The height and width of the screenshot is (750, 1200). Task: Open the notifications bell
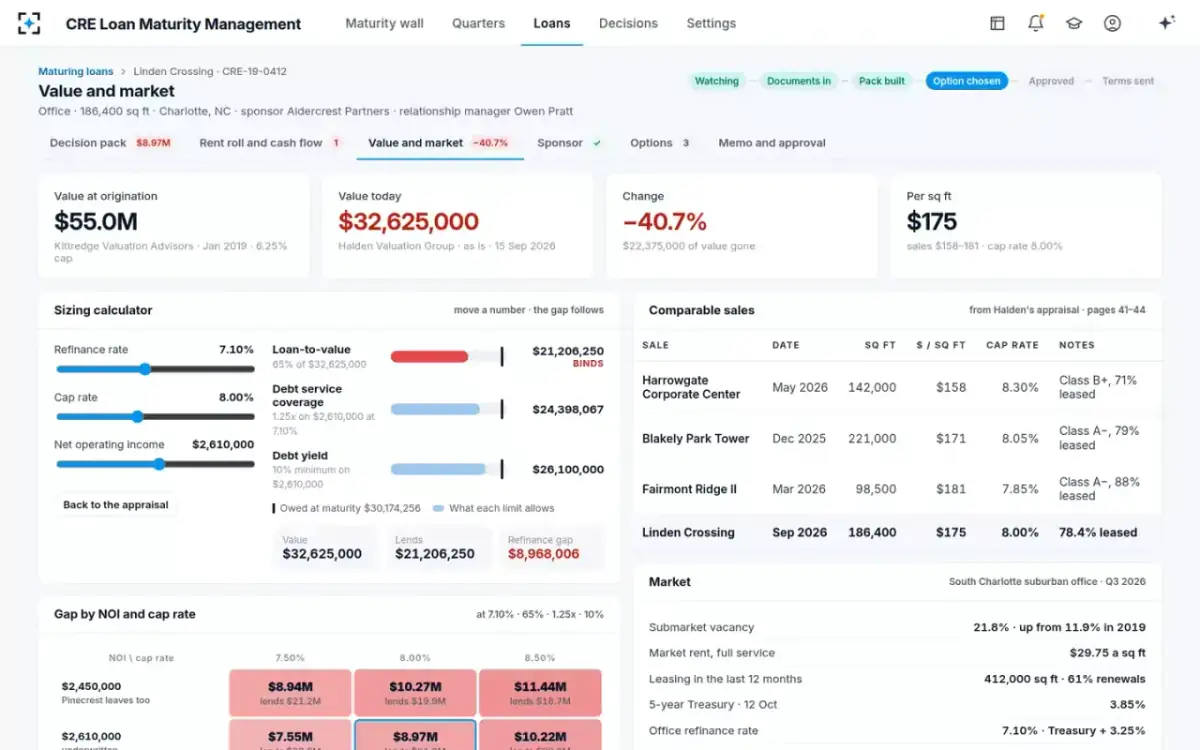(x=1035, y=23)
